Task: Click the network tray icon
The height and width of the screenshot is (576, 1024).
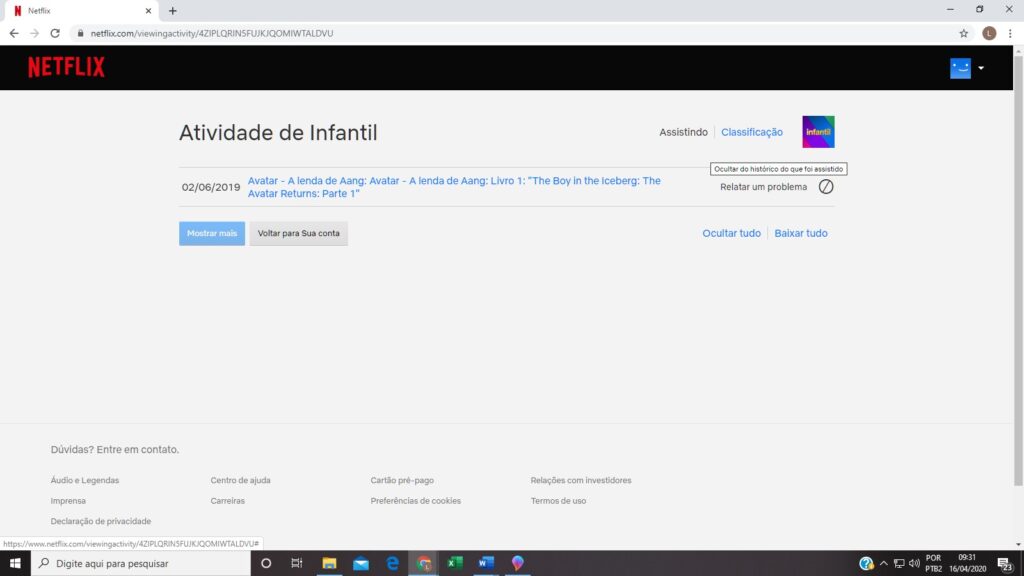Action: [x=899, y=563]
